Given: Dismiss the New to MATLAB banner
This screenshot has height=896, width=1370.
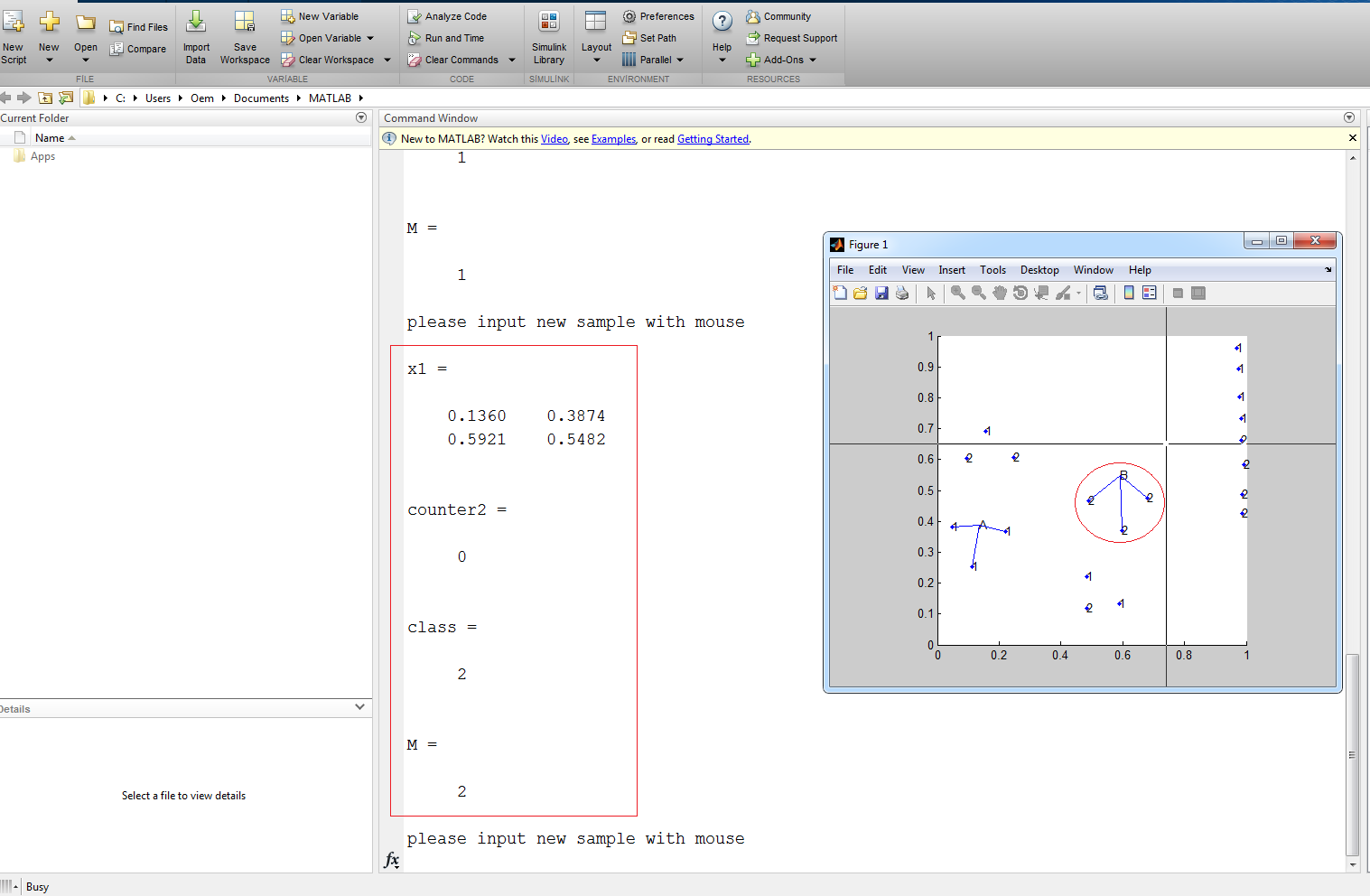Looking at the screenshot, I should tap(1352, 137).
